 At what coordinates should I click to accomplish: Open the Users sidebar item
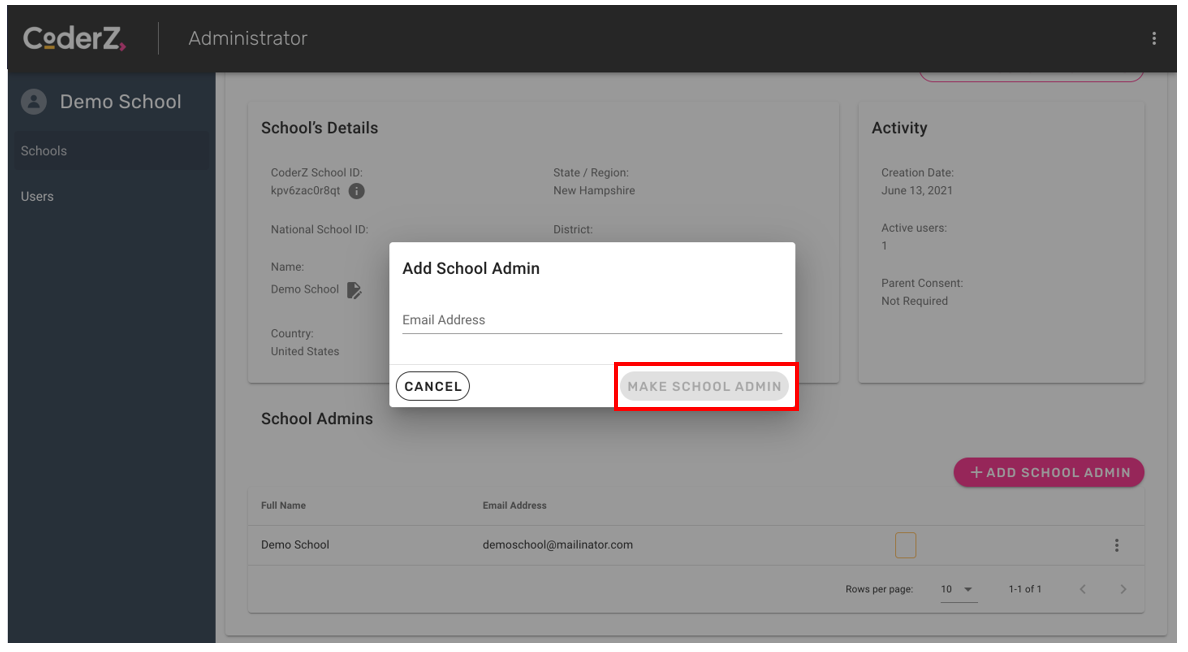[37, 197]
